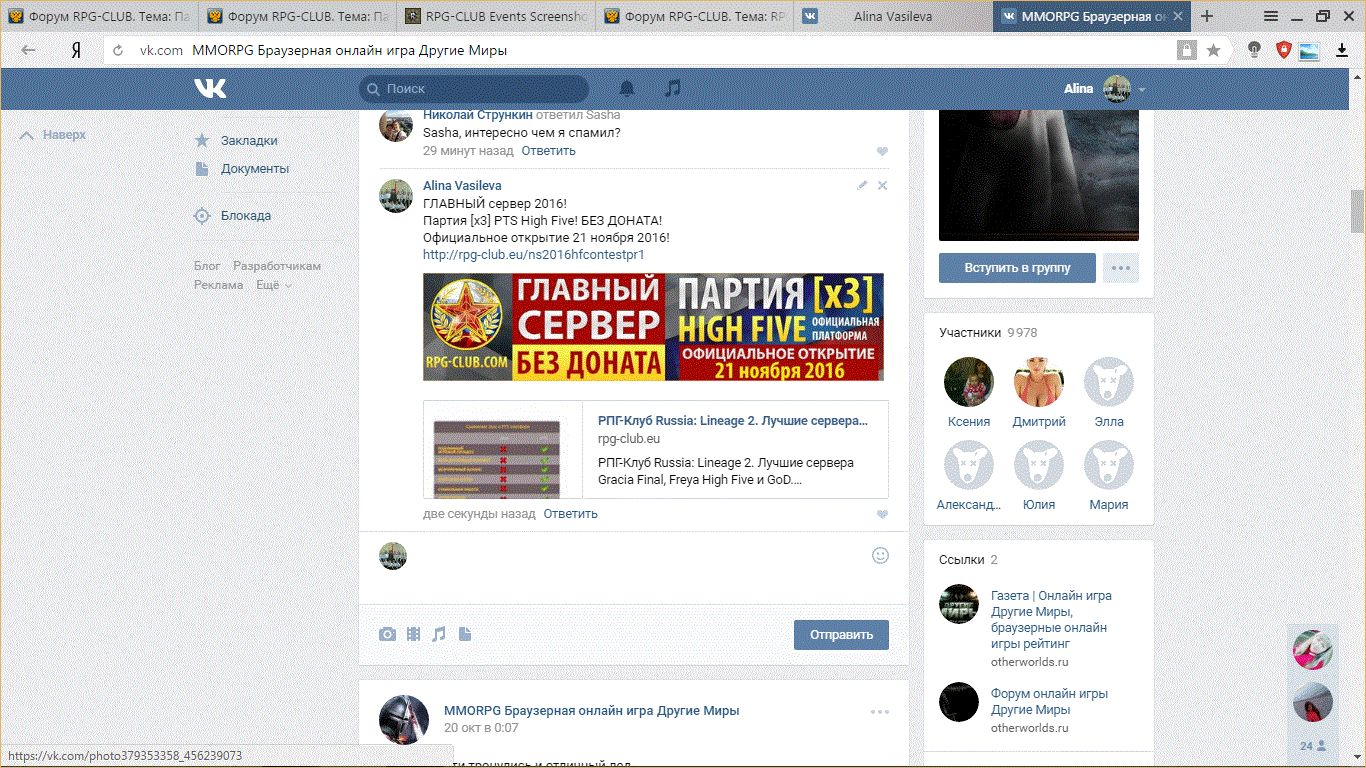
Task: Click 'Николай Стрункин' author name
Action: pyautogui.click(x=477, y=116)
